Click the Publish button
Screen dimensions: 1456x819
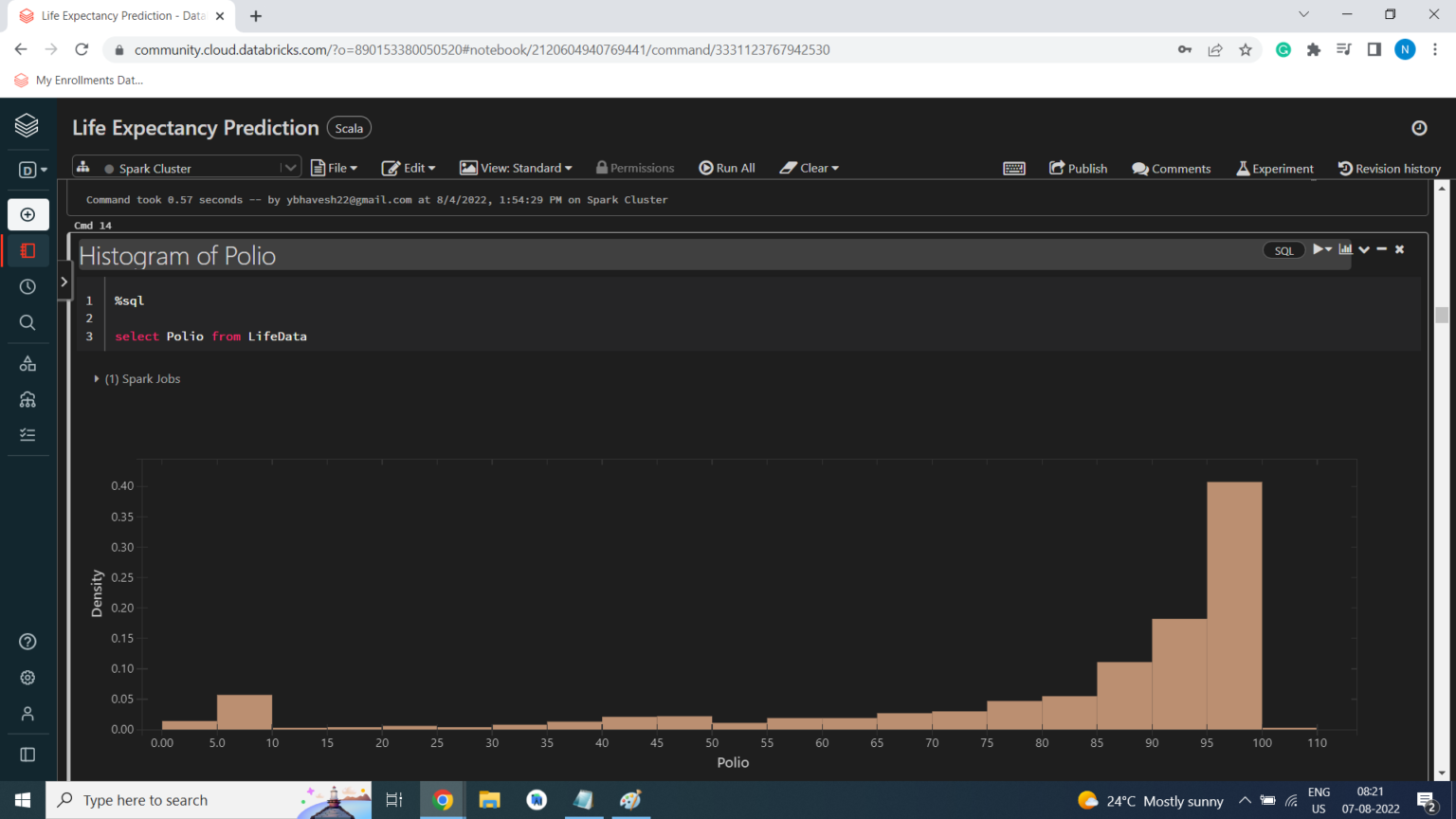point(1078,168)
